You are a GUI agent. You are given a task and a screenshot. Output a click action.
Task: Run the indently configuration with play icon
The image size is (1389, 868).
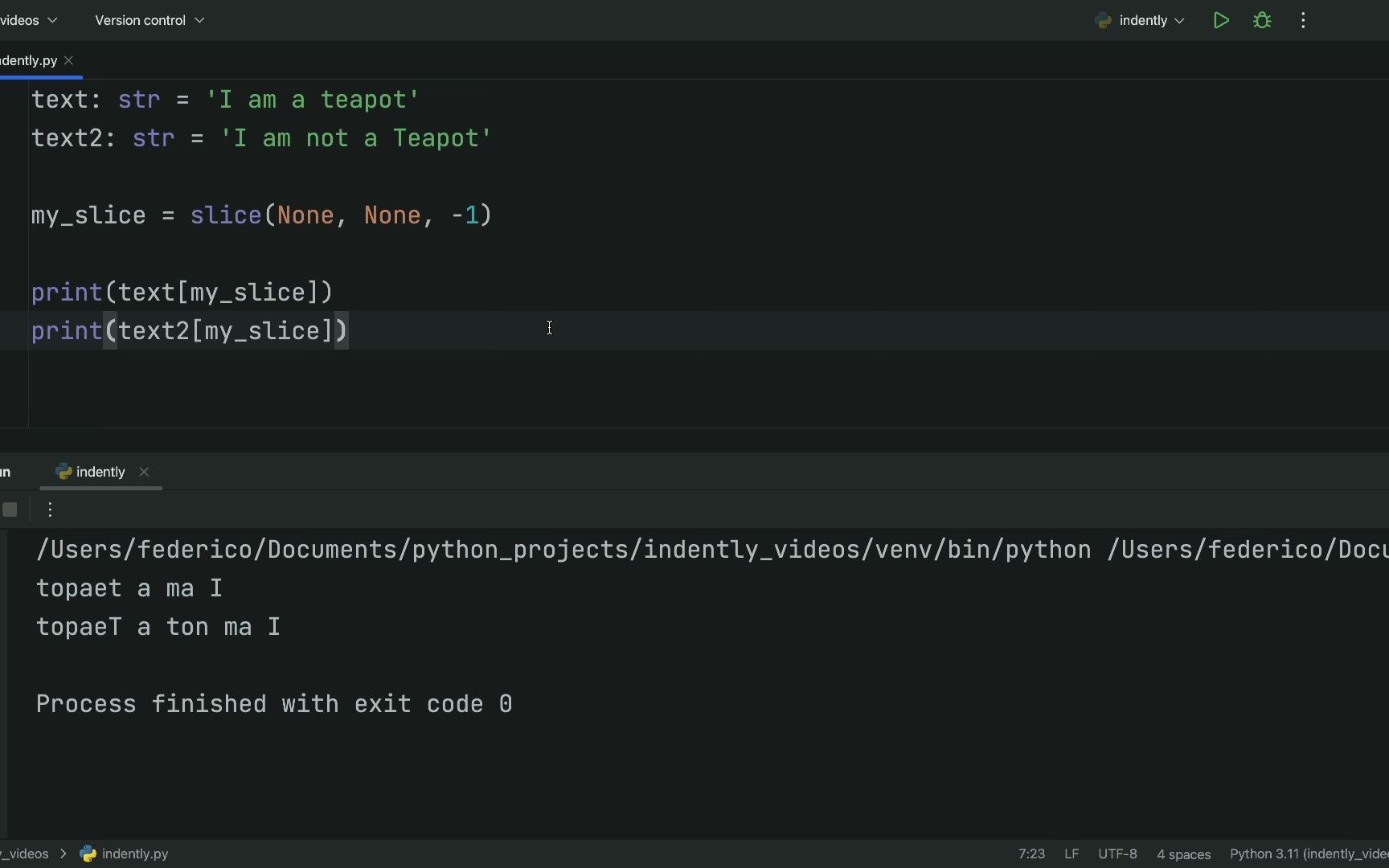click(1221, 21)
